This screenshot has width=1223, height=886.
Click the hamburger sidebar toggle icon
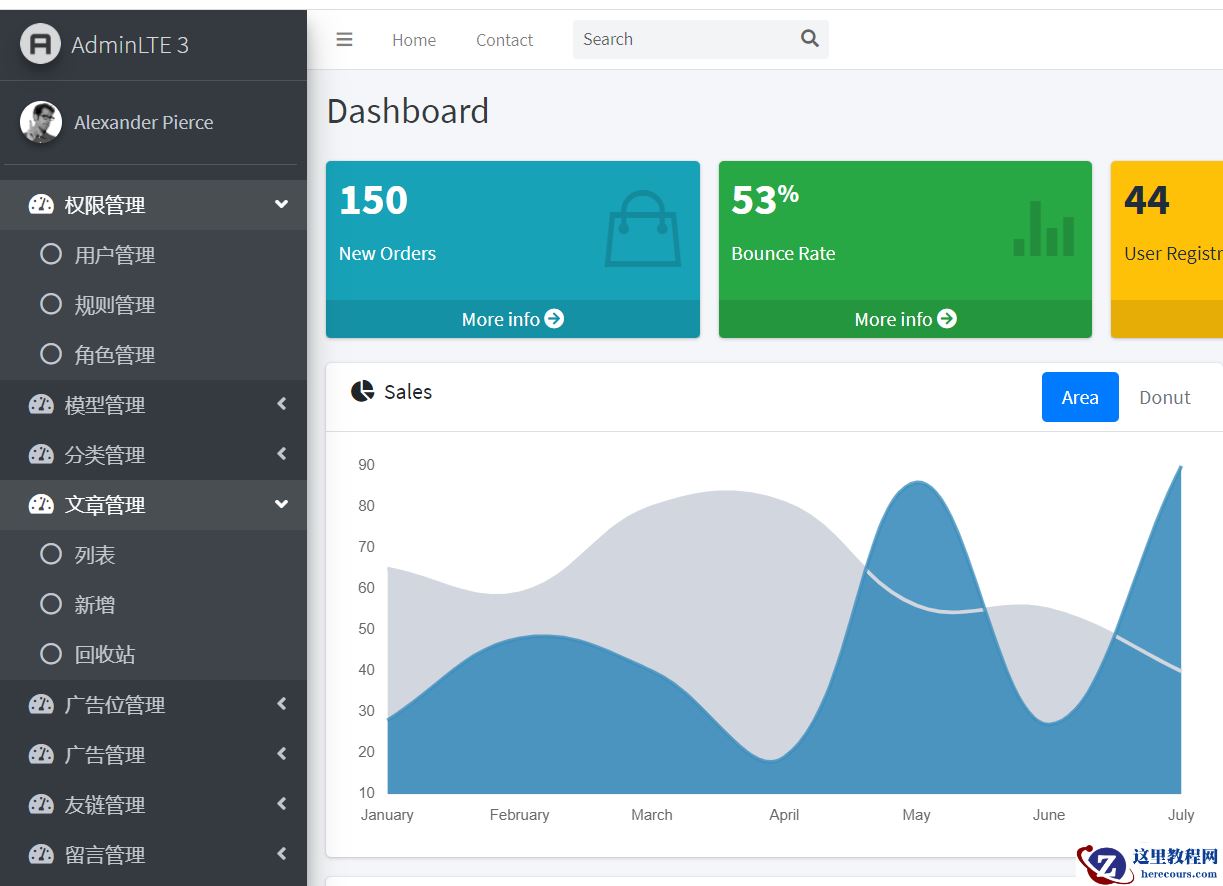pos(344,40)
